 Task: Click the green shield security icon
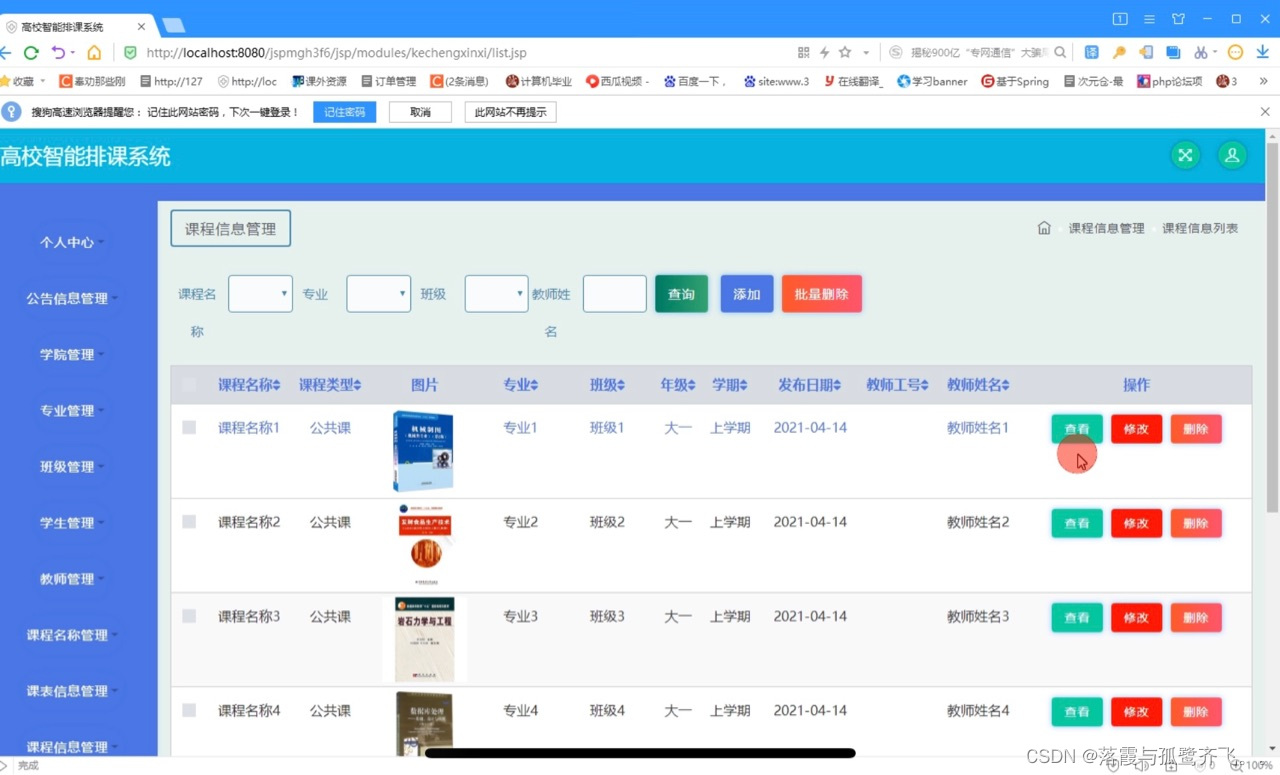(x=130, y=52)
